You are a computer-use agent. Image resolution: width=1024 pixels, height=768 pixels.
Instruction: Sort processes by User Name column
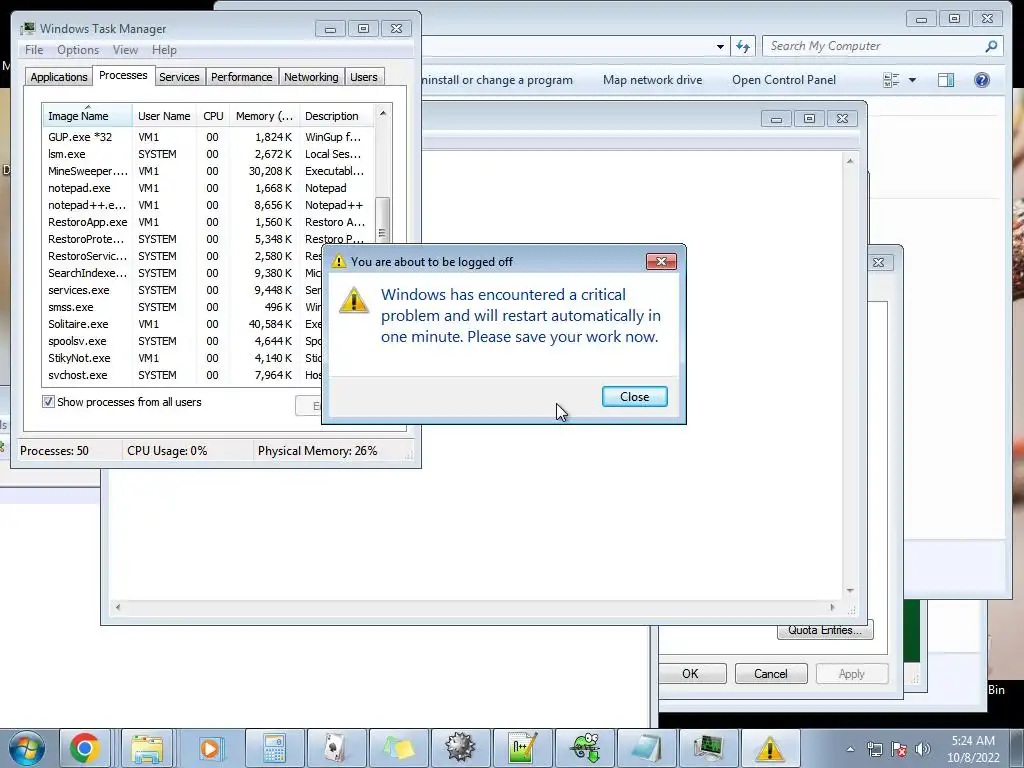[164, 116]
